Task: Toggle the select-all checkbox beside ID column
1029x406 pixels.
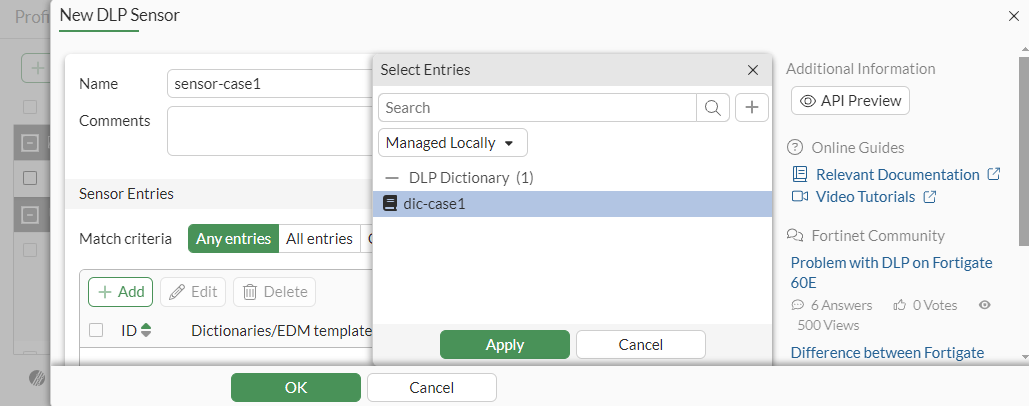Action: click(96, 330)
